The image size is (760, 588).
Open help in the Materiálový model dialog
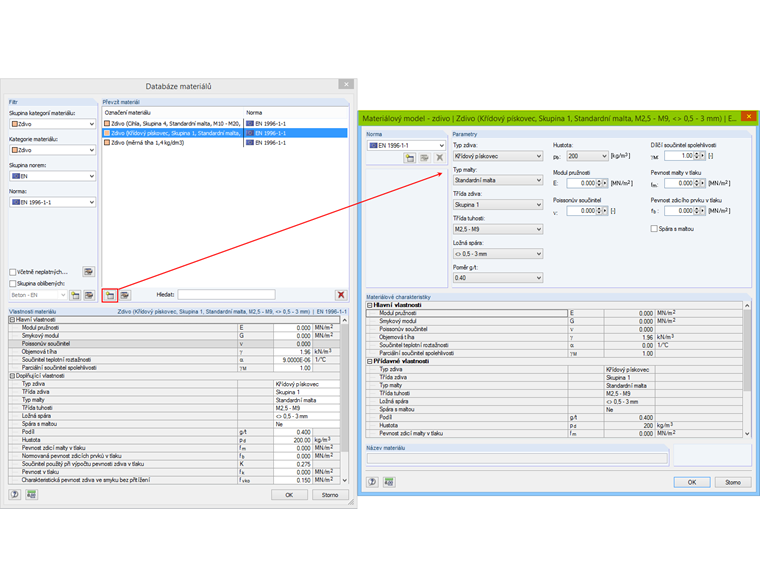[372, 482]
